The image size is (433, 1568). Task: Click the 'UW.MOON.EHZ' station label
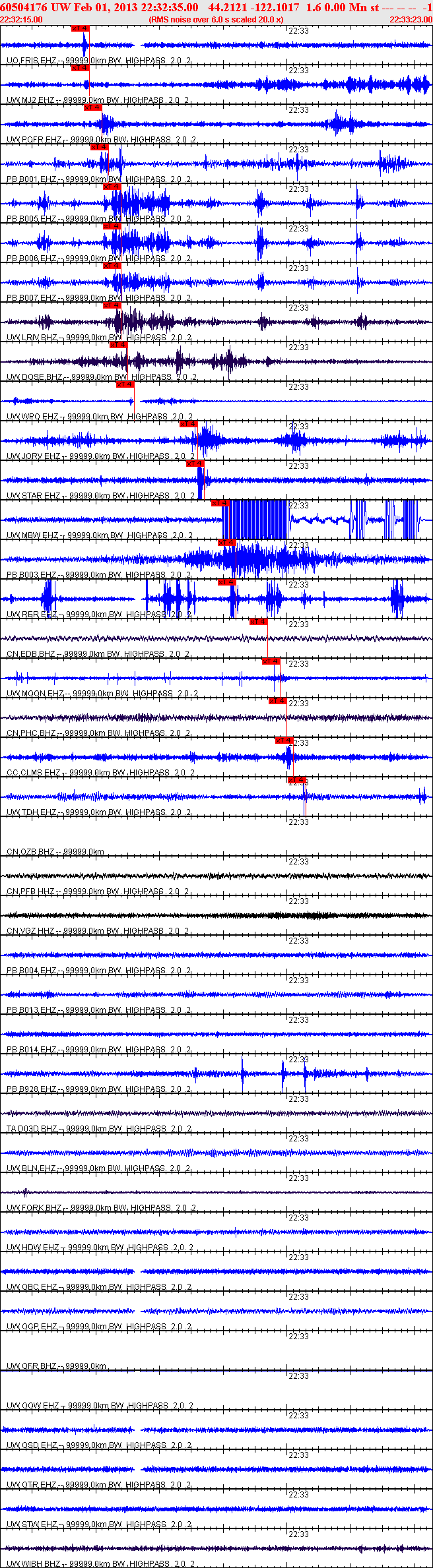[x=36, y=694]
